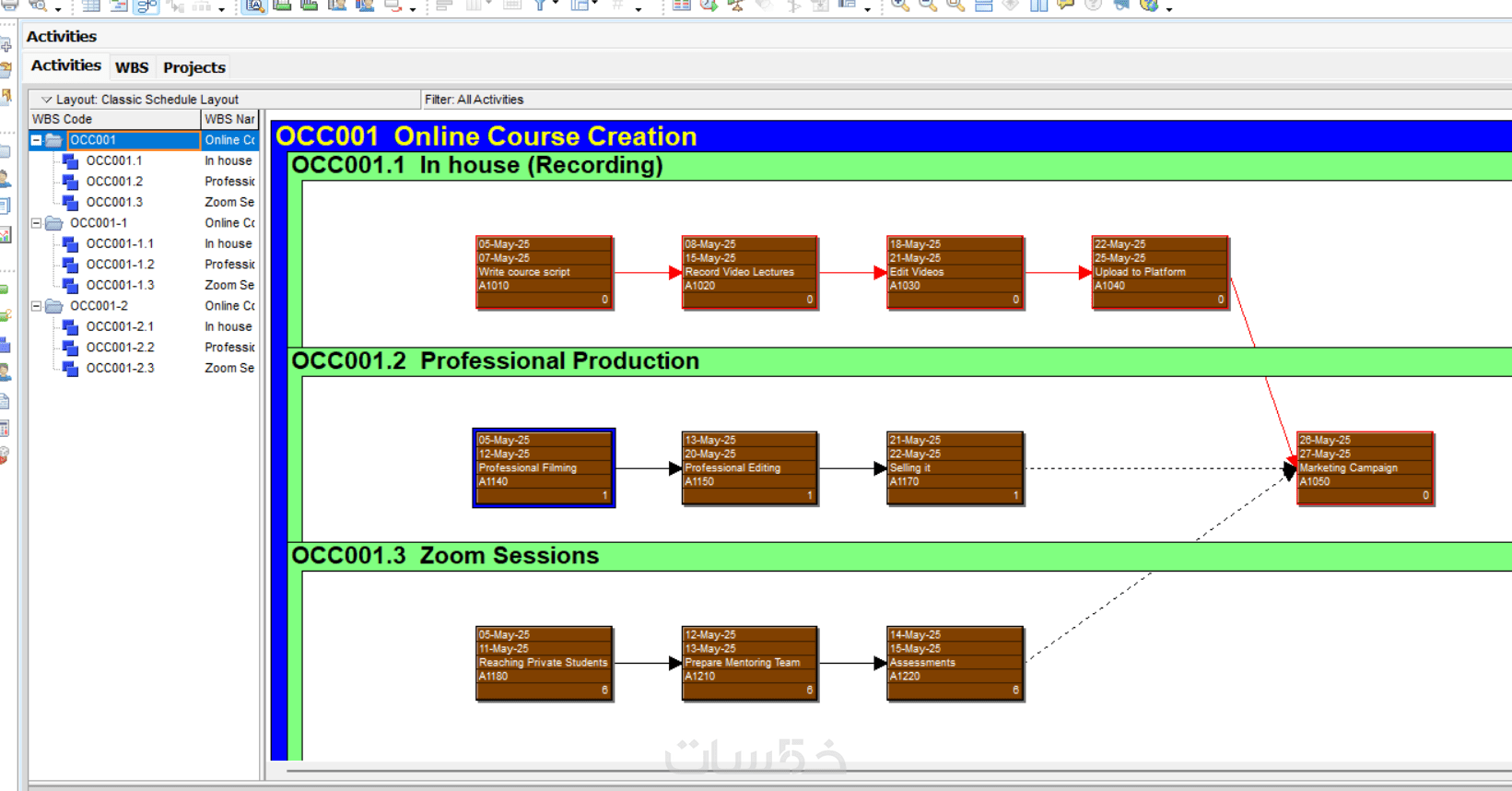This screenshot has width=1512, height=791.
Task: Click the OCC001.2 Professional Production band
Action: tap(899, 361)
